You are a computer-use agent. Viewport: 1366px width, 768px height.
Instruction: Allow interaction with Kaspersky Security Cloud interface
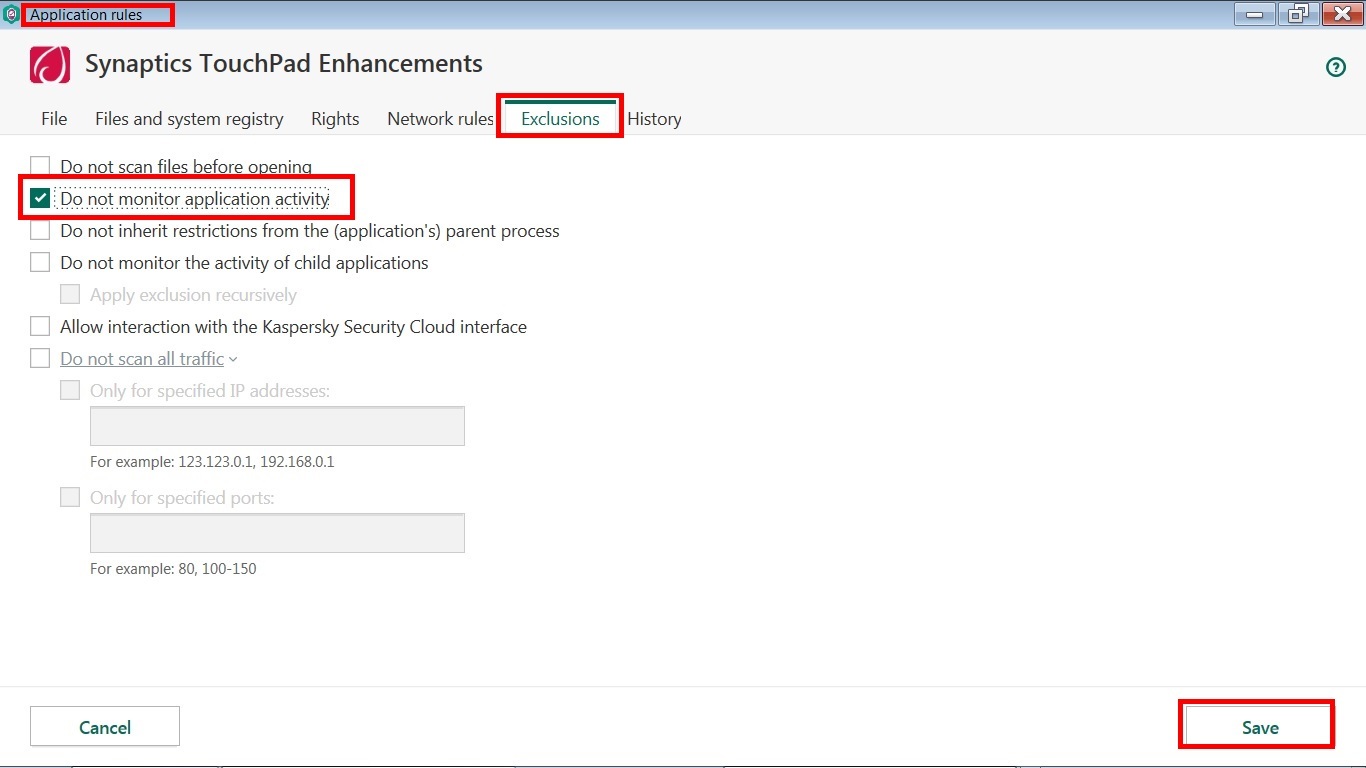40,327
